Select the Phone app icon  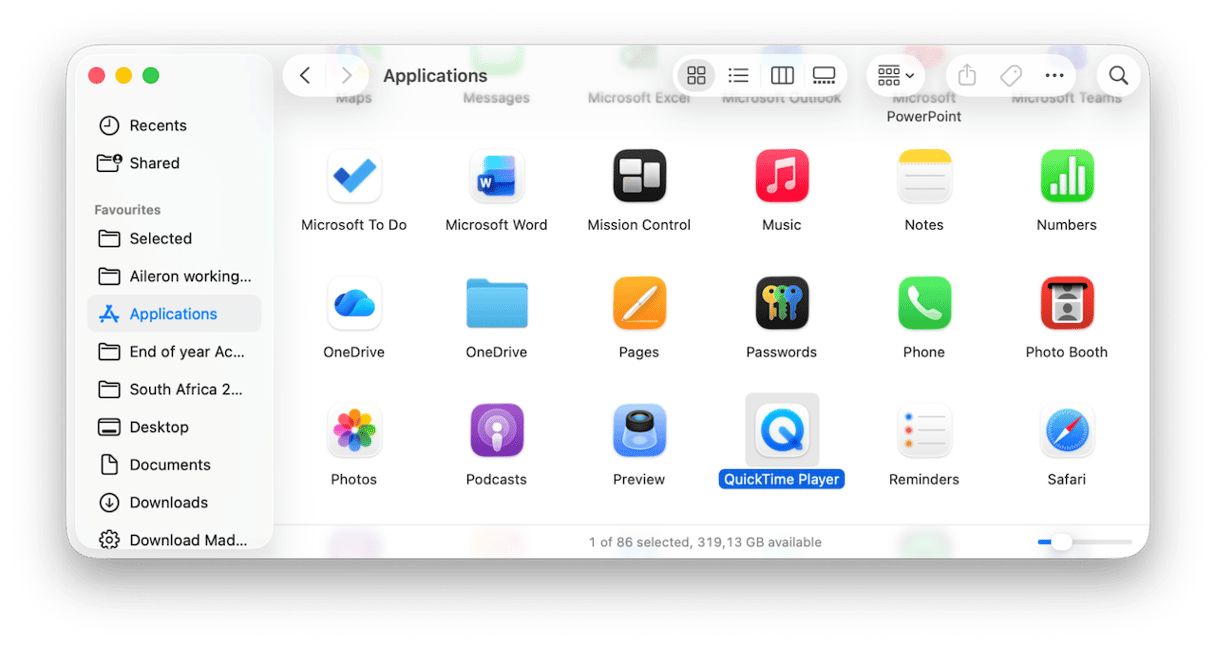[924, 304]
